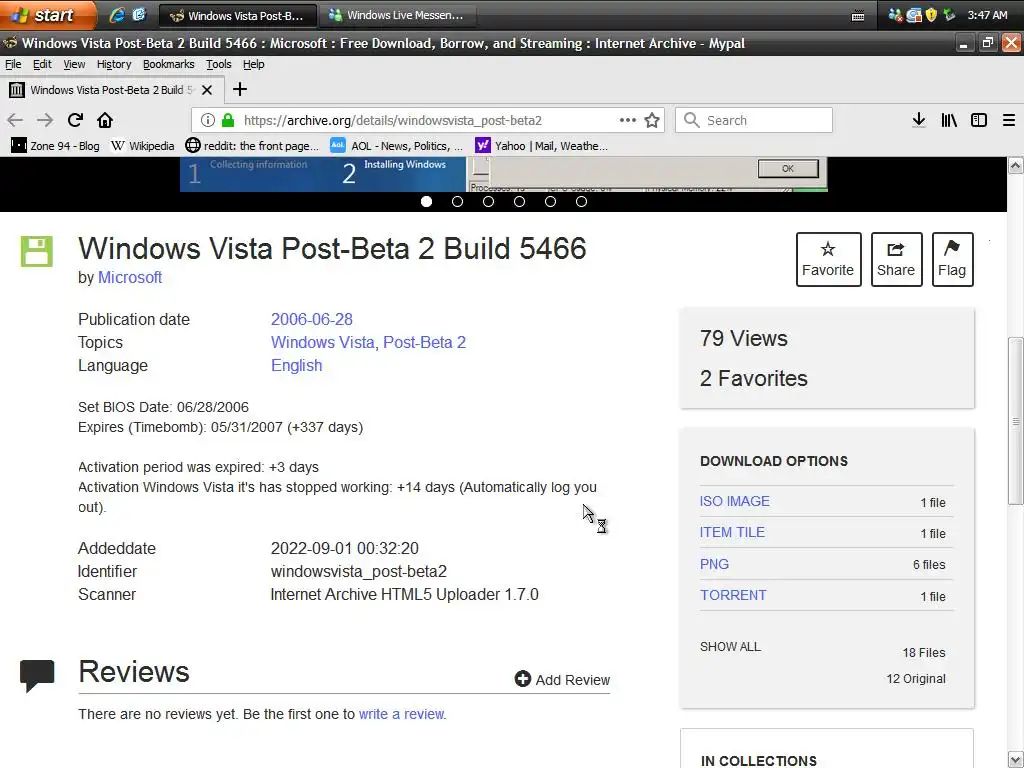Open the View menu

point(74,64)
